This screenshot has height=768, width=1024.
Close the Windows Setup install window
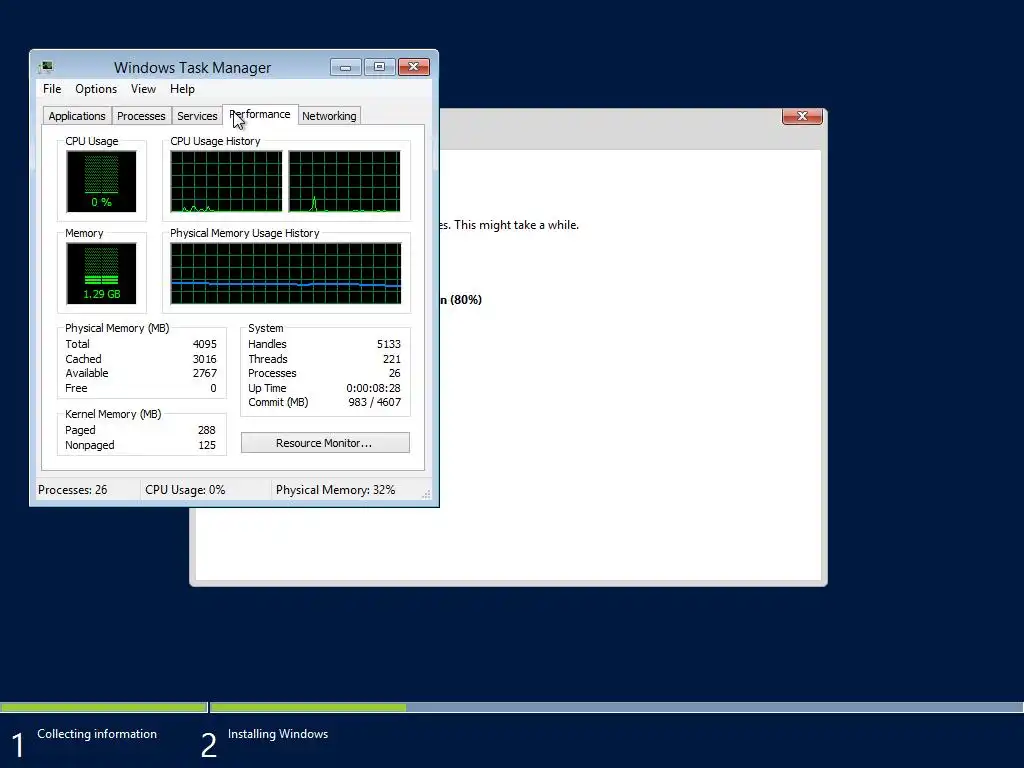tap(802, 116)
